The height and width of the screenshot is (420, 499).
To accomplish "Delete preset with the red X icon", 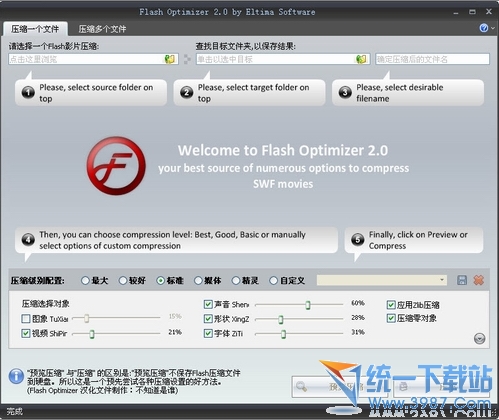I will tap(479, 280).
